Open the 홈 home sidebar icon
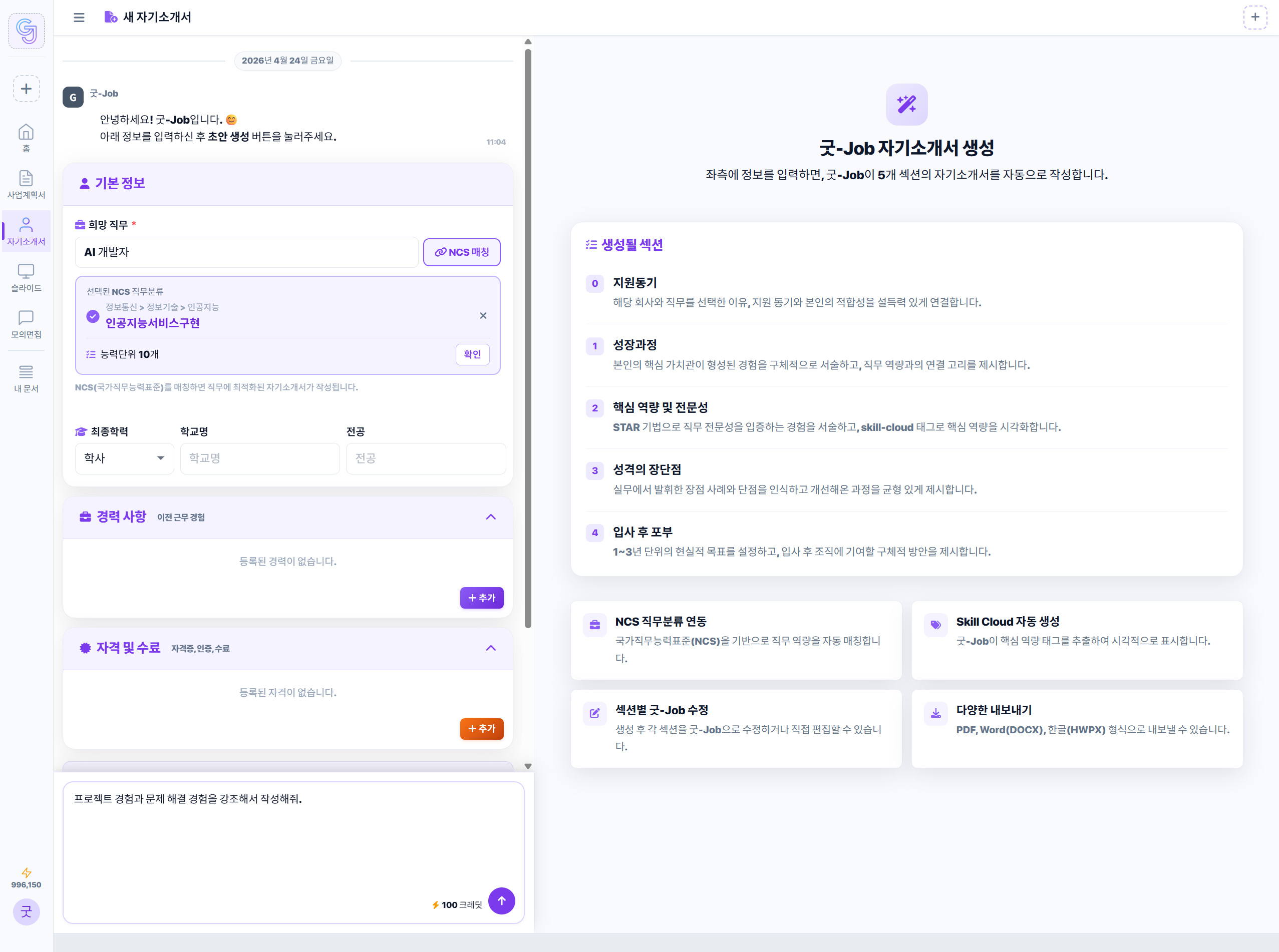The height and width of the screenshot is (952, 1279). [26, 138]
